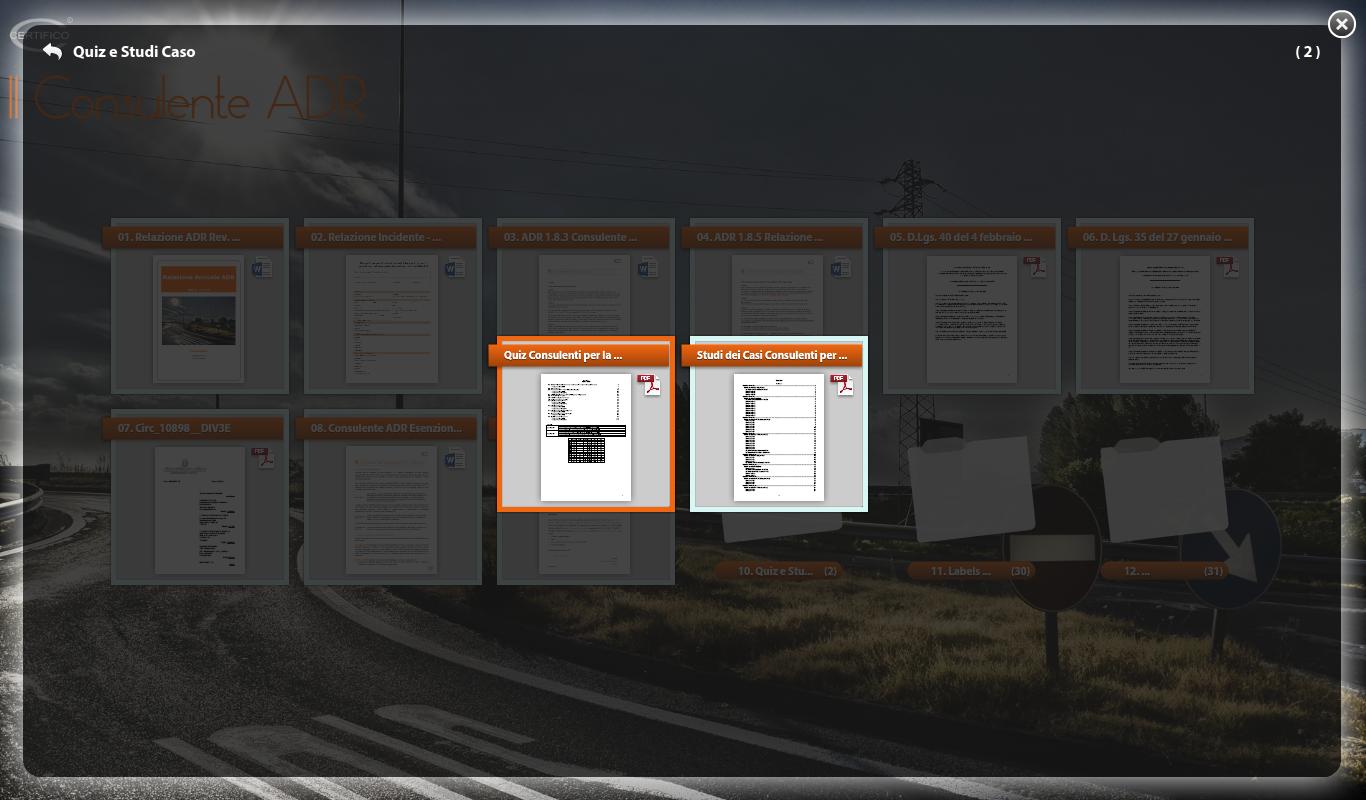
Task: Click the Quiz e Studi Caso heading
Action: (x=134, y=51)
